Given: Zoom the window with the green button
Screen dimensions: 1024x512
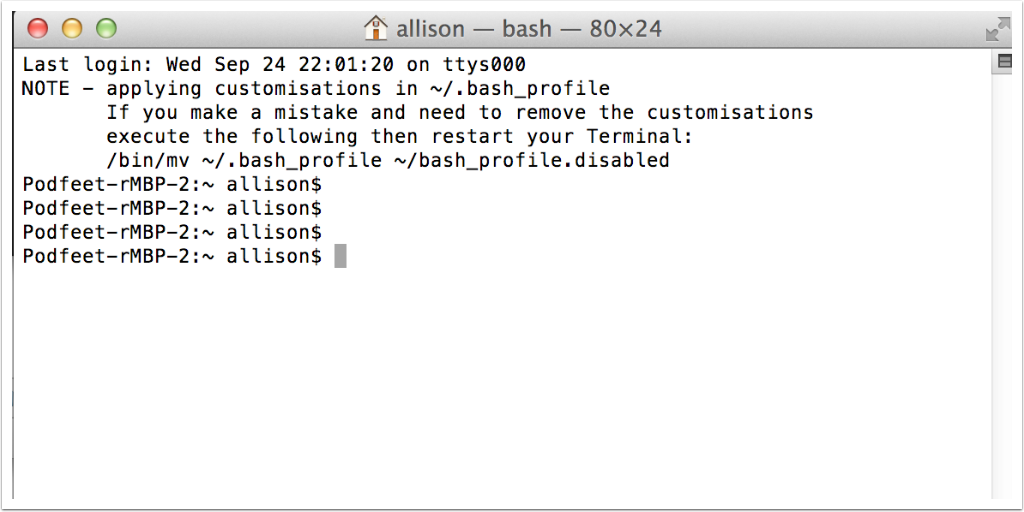Looking at the screenshot, I should point(105,29).
